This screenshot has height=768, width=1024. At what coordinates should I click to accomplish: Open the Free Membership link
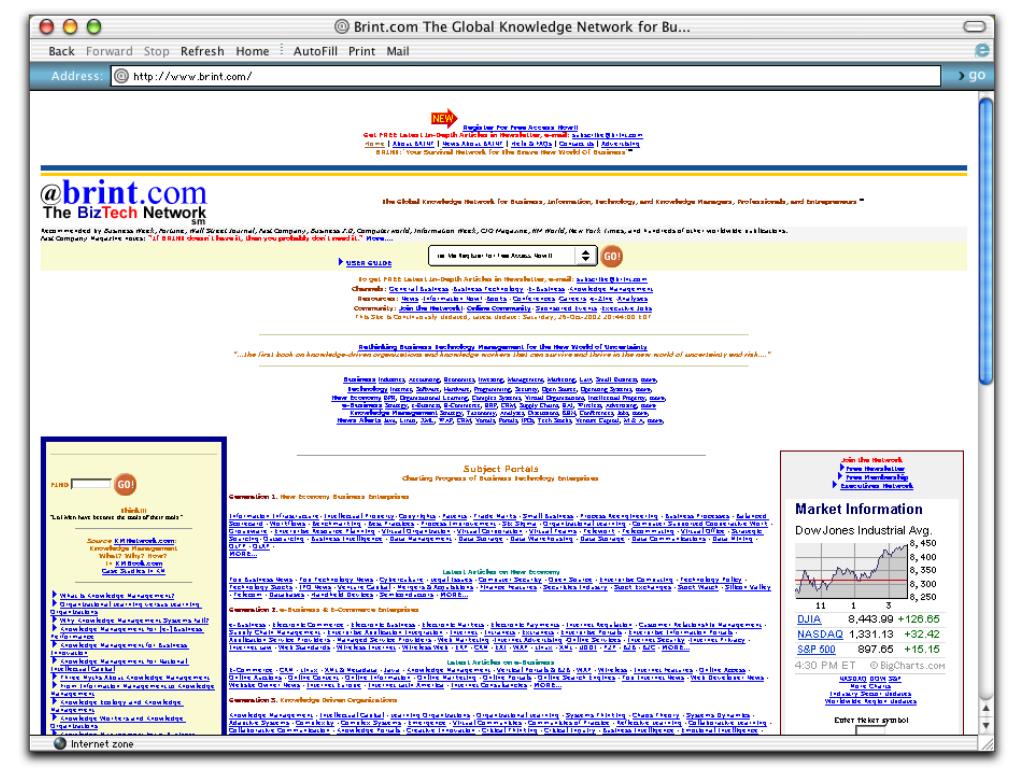[x=877, y=477]
